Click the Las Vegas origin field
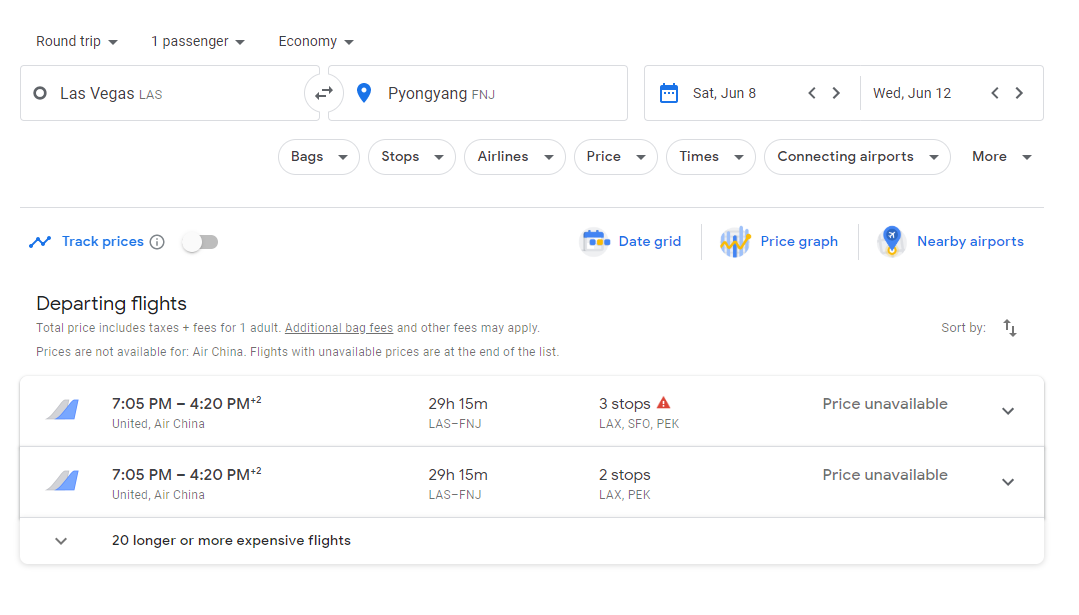This screenshot has width=1079, height=615. [x=170, y=93]
